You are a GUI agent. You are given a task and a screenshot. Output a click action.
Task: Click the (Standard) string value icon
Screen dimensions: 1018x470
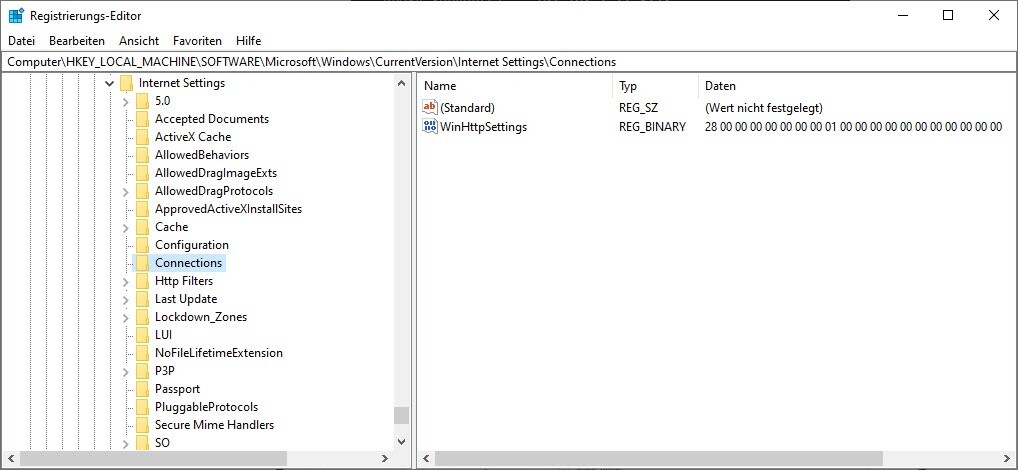[430, 107]
